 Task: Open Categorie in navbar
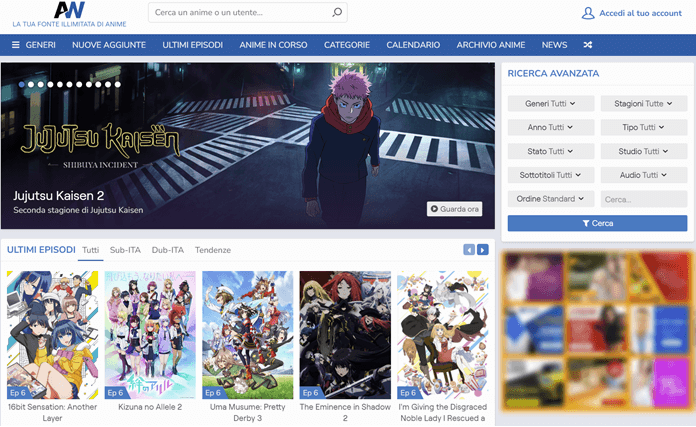click(x=347, y=45)
